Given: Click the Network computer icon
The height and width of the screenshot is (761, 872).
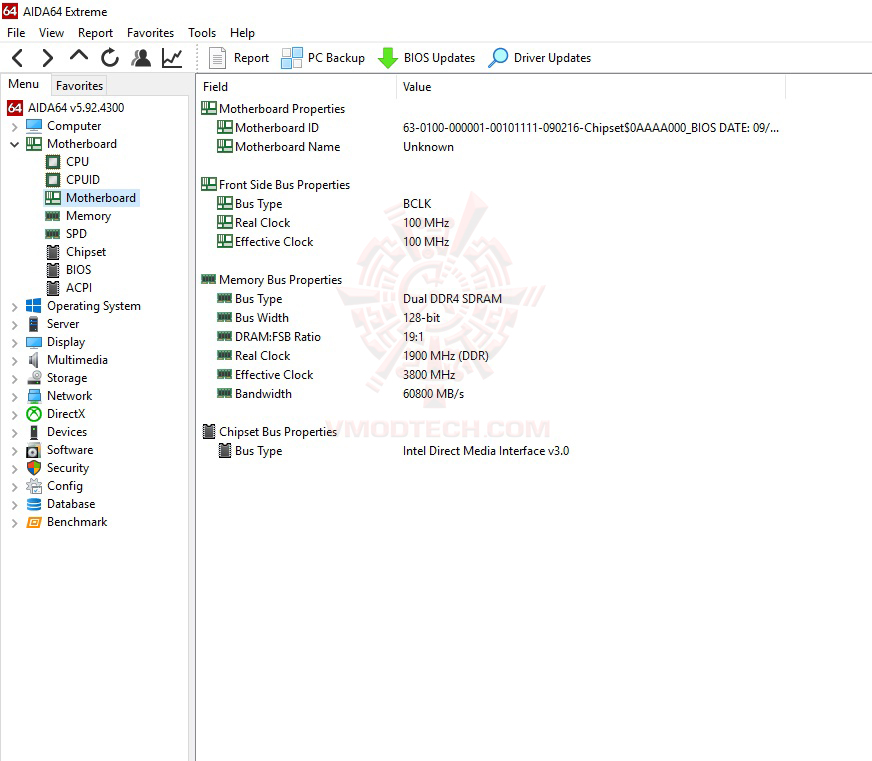Looking at the screenshot, I should tap(34, 396).
